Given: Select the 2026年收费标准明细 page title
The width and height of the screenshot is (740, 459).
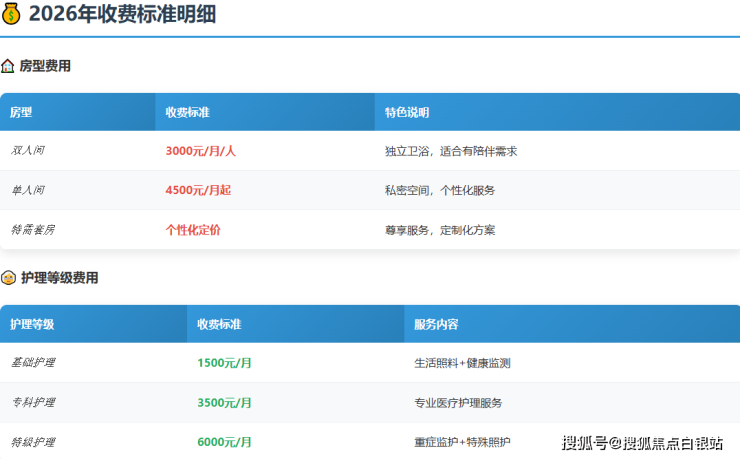Looking at the screenshot, I should (121, 14).
